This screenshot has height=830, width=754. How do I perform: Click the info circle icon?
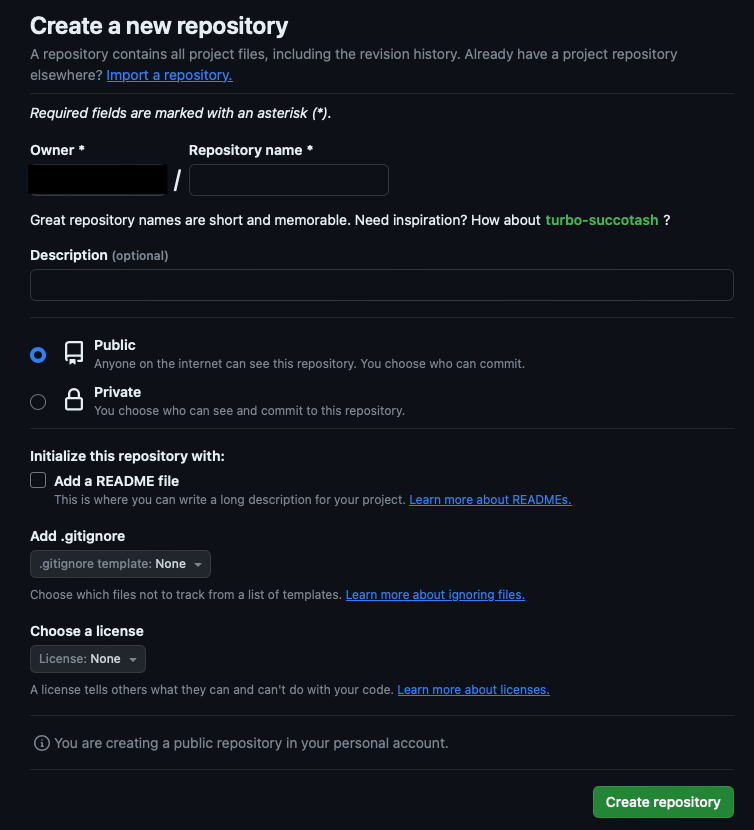[x=42, y=743]
